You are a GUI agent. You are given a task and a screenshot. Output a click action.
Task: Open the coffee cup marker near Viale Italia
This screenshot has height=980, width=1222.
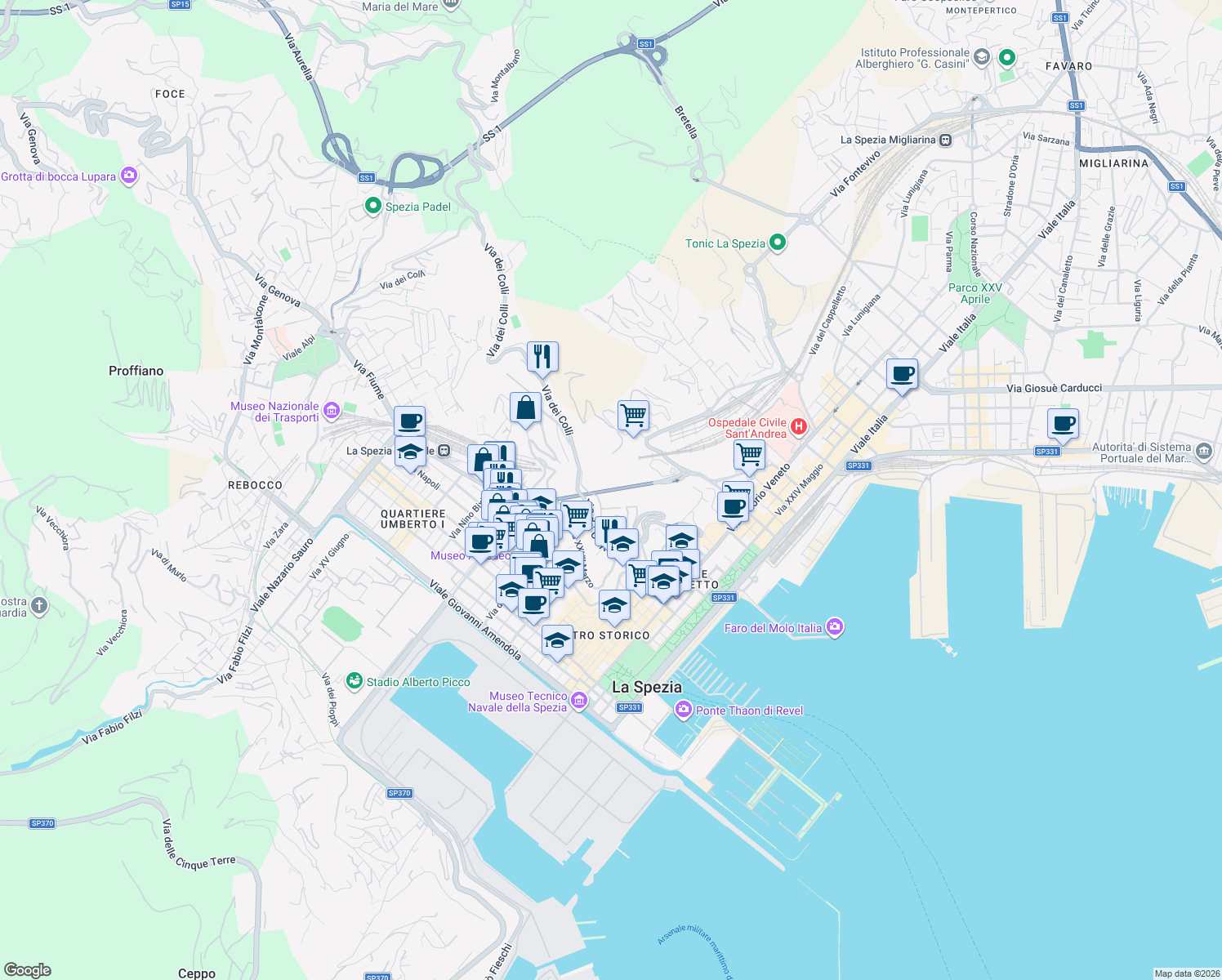click(x=902, y=376)
